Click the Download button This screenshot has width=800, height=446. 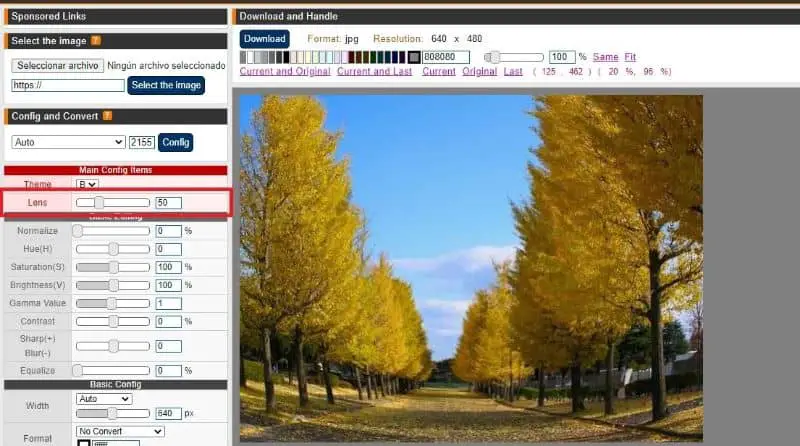pos(264,39)
